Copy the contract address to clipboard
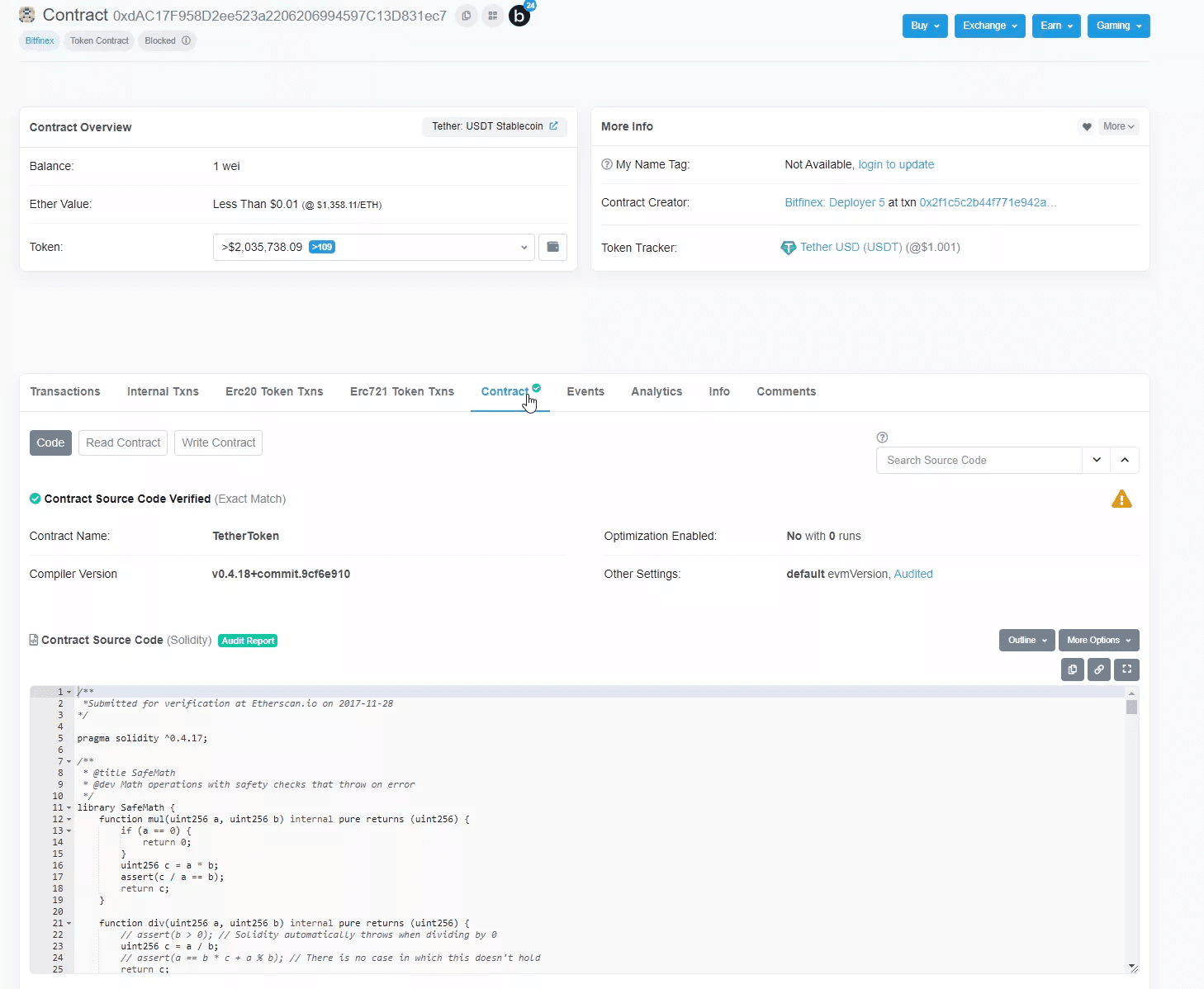This screenshot has height=989, width=1204. 467,16
